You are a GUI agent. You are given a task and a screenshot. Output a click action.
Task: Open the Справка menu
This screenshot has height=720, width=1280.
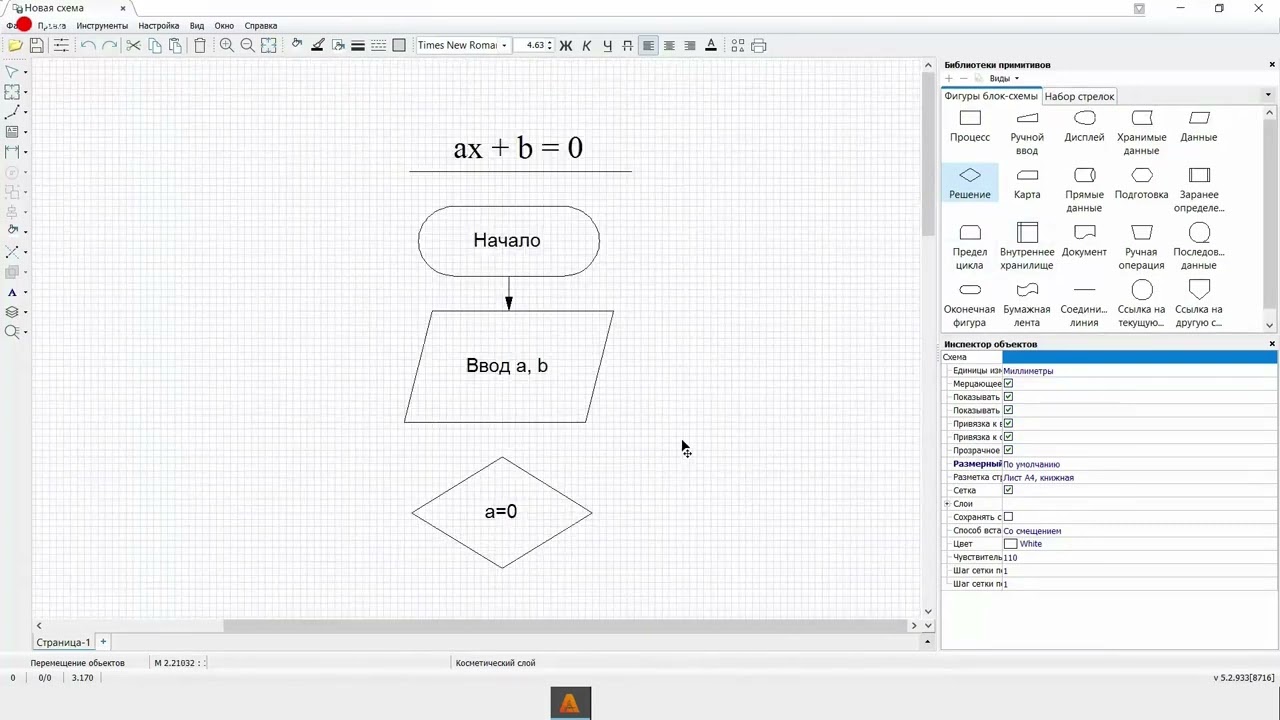pos(261,25)
